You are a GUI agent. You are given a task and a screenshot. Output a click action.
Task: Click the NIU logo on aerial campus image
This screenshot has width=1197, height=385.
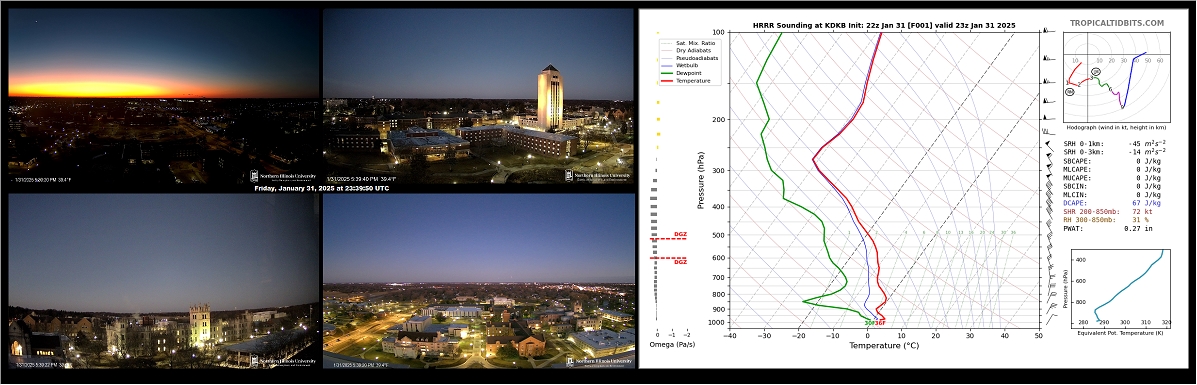click(x=598, y=360)
